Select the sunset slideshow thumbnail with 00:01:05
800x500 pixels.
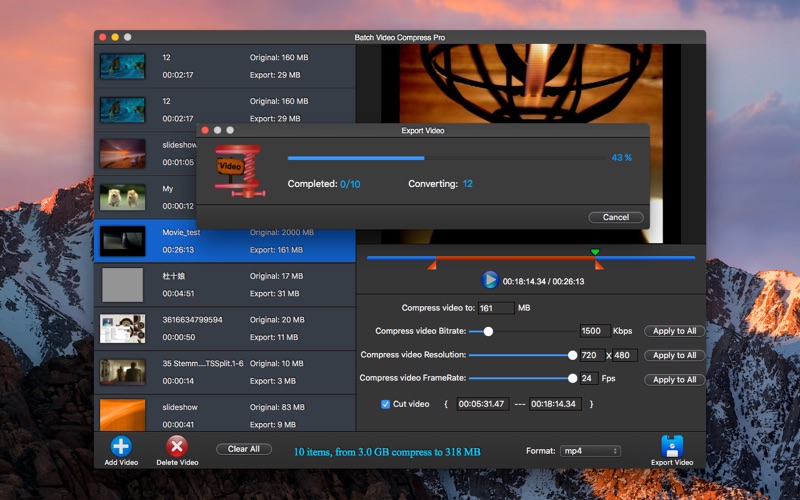pos(122,154)
